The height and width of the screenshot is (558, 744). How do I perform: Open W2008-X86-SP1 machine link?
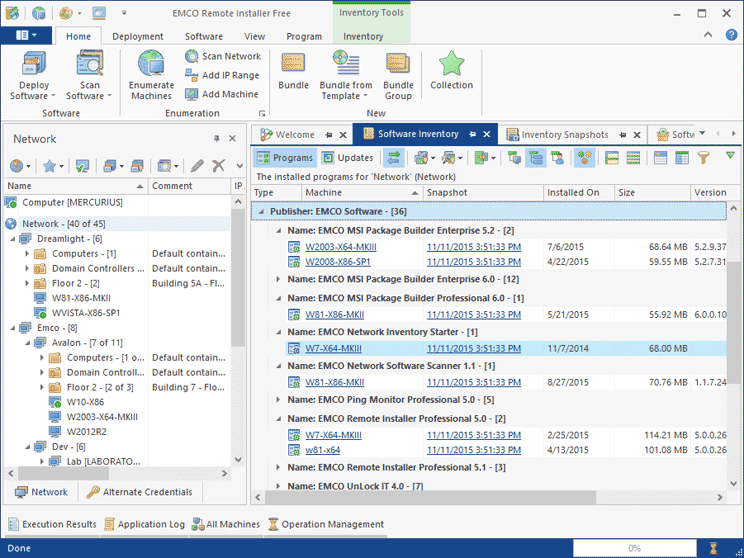338,262
